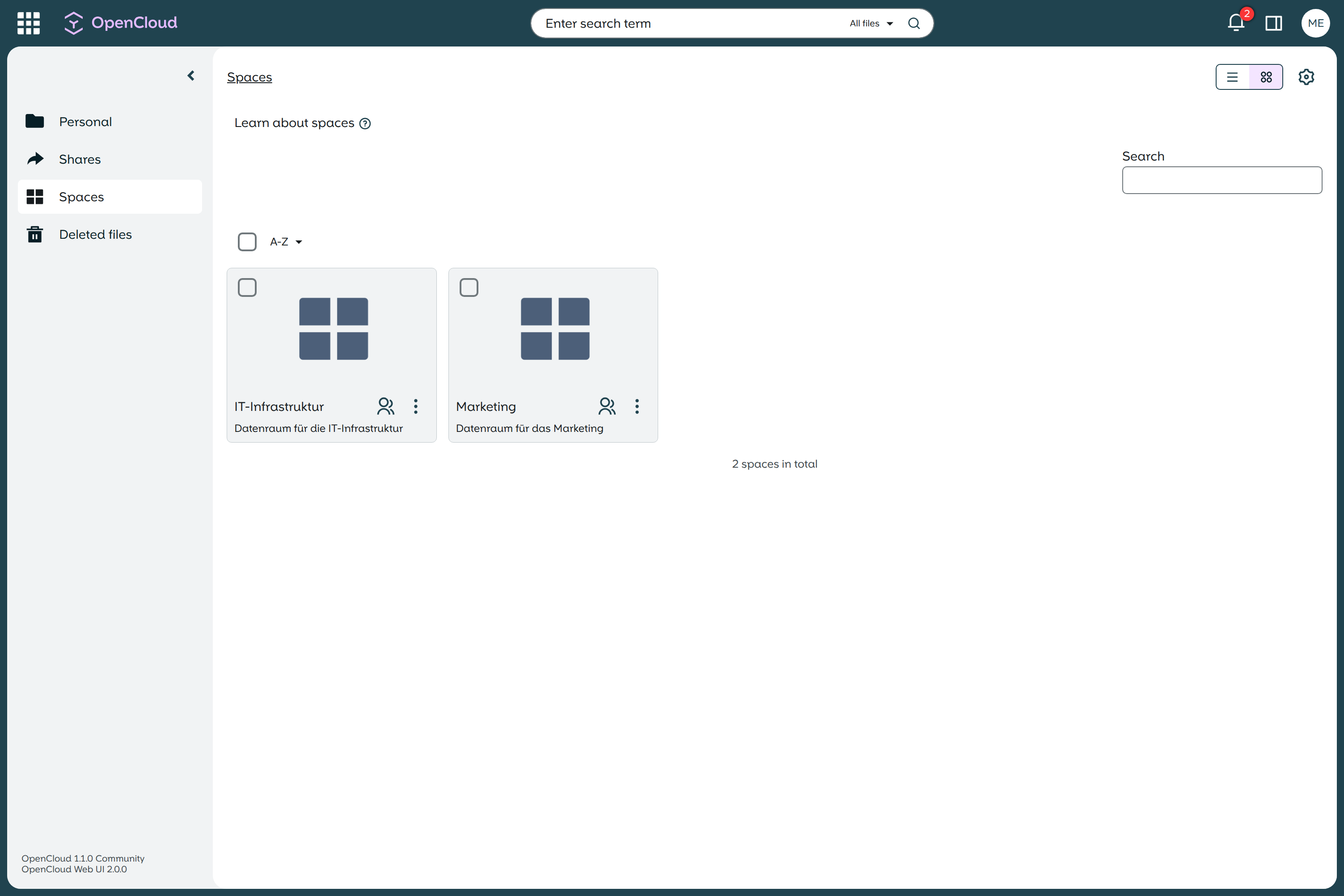Check the Marketing space checkbox
The width and height of the screenshot is (1344, 896).
(x=469, y=287)
